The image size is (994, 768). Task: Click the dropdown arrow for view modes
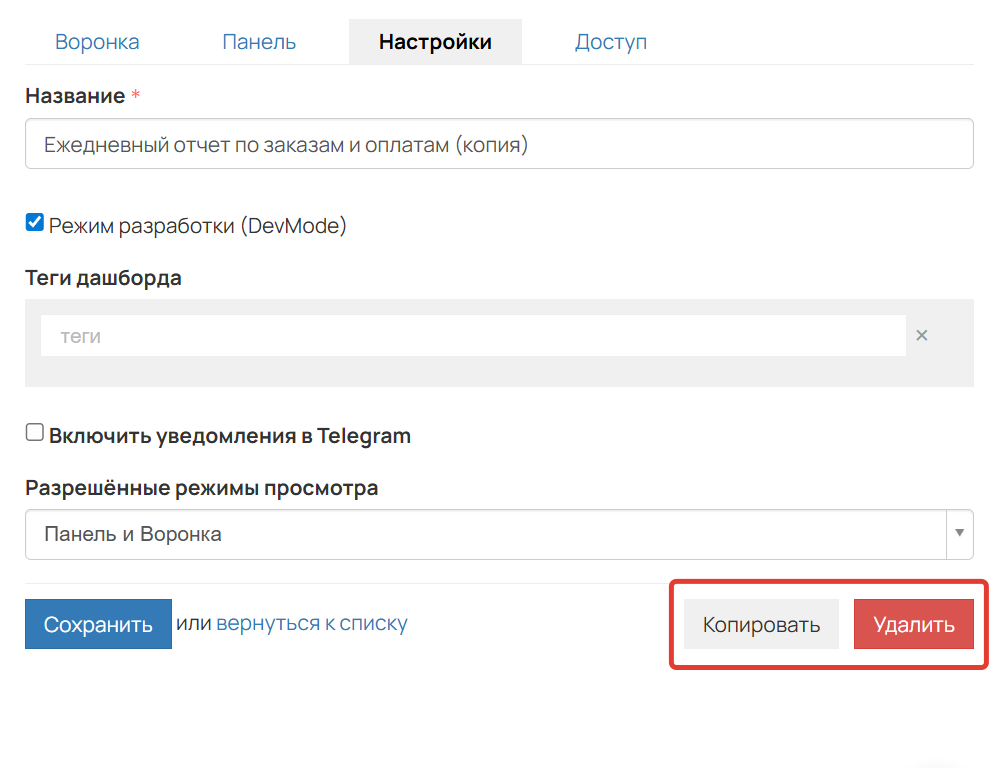click(960, 534)
